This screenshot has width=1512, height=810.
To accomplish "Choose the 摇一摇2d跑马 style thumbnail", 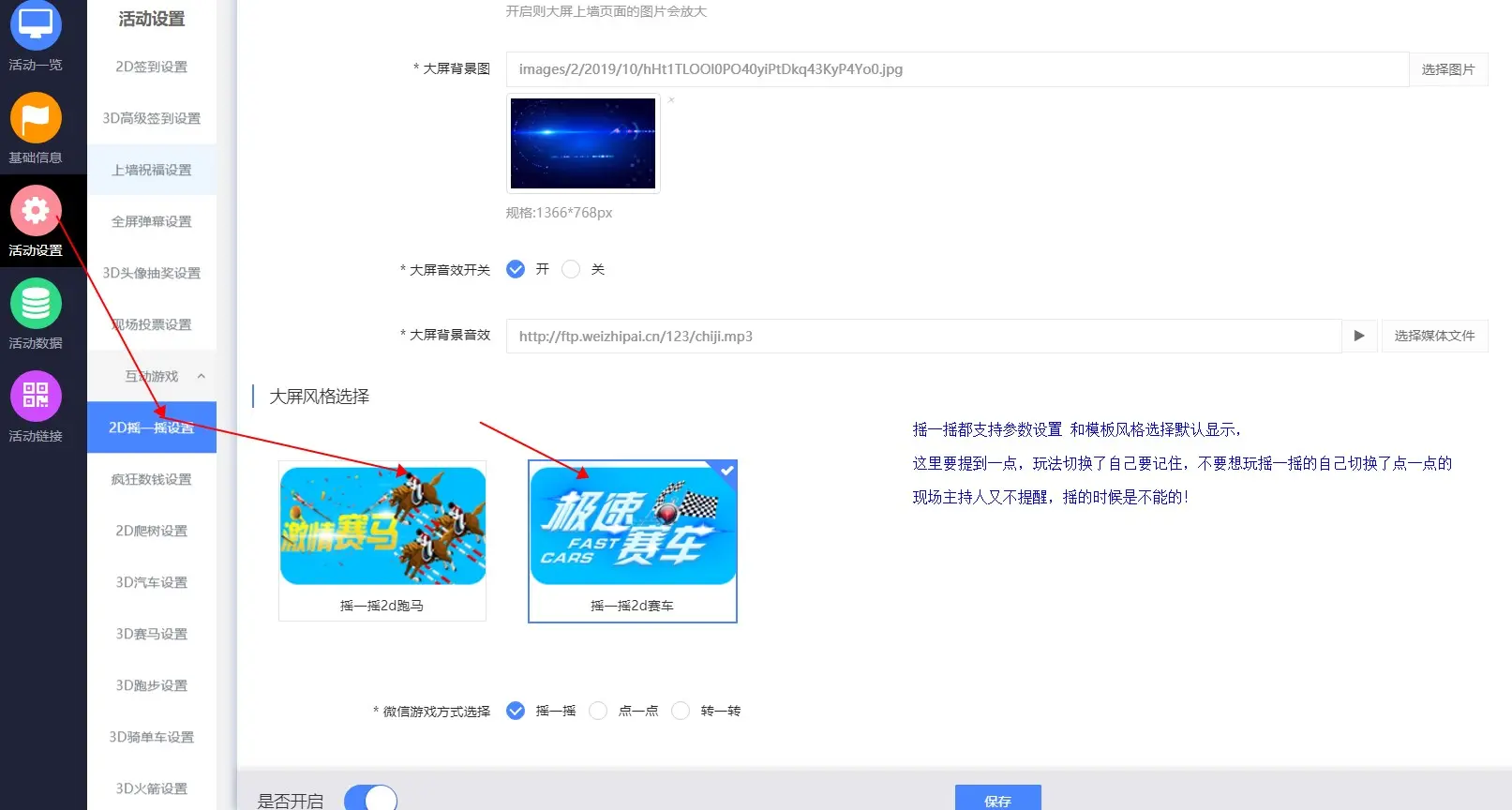I will tap(382, 539).
